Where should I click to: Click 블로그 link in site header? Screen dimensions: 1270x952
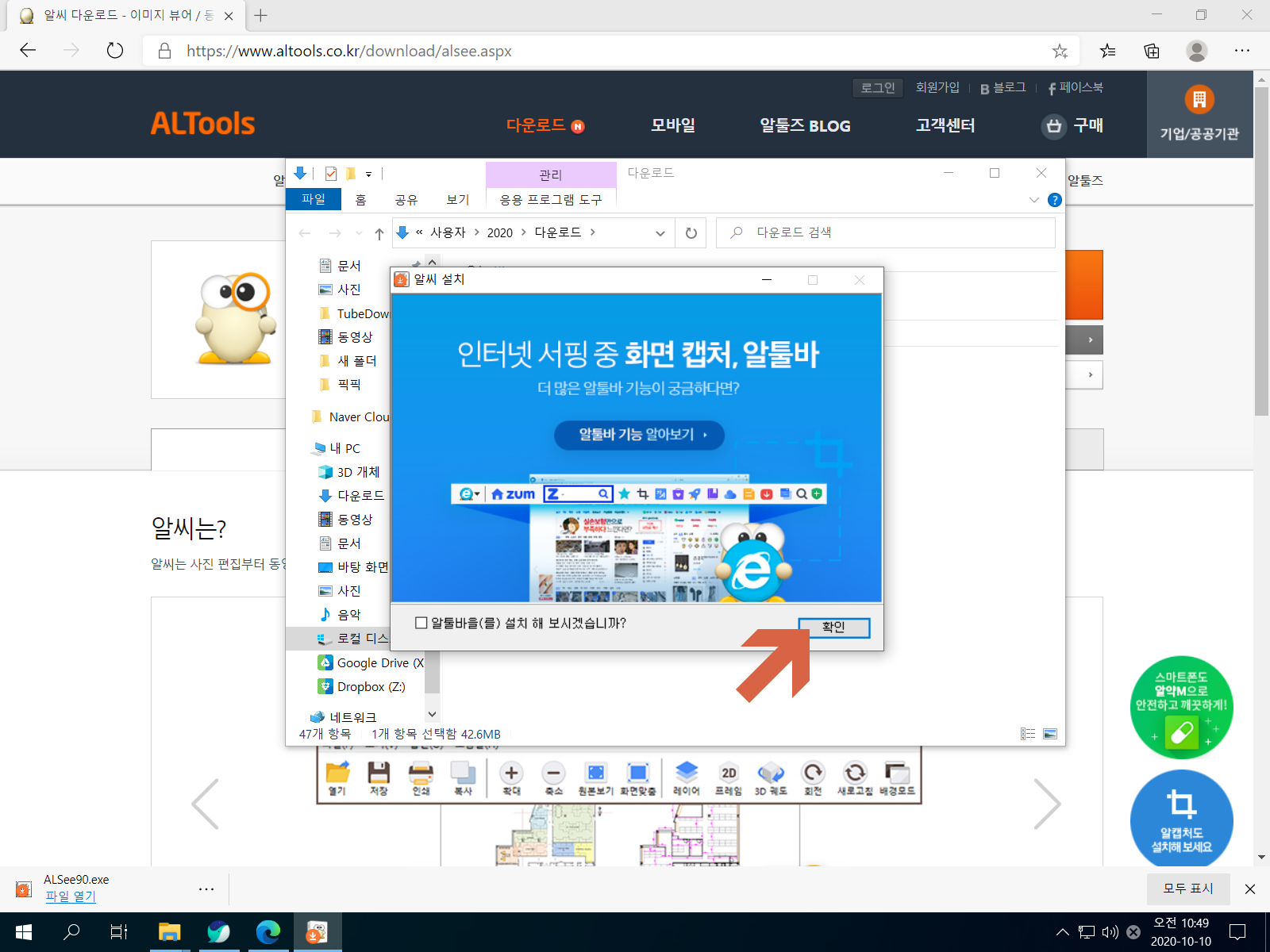click(1003, 87)
